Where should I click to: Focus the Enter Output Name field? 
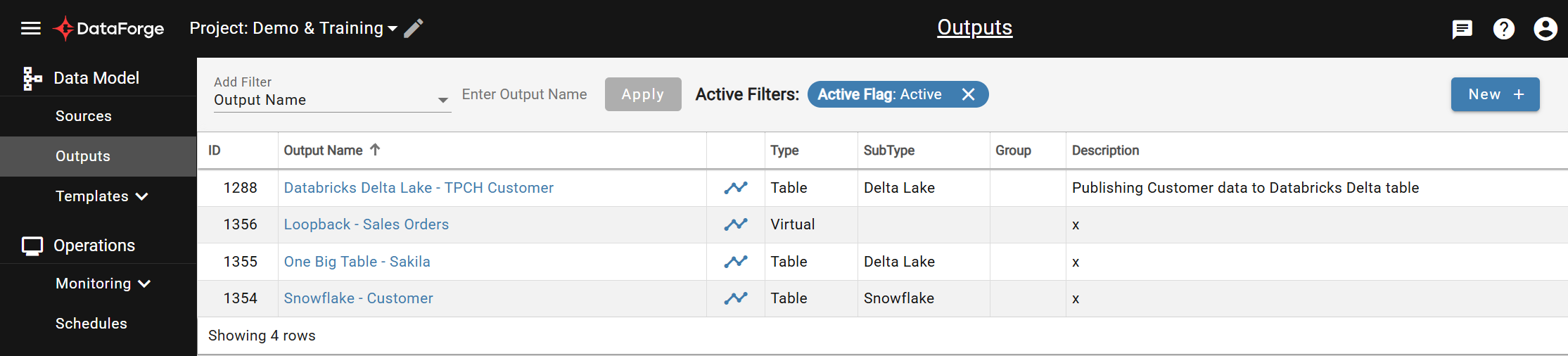click(525, 94)
